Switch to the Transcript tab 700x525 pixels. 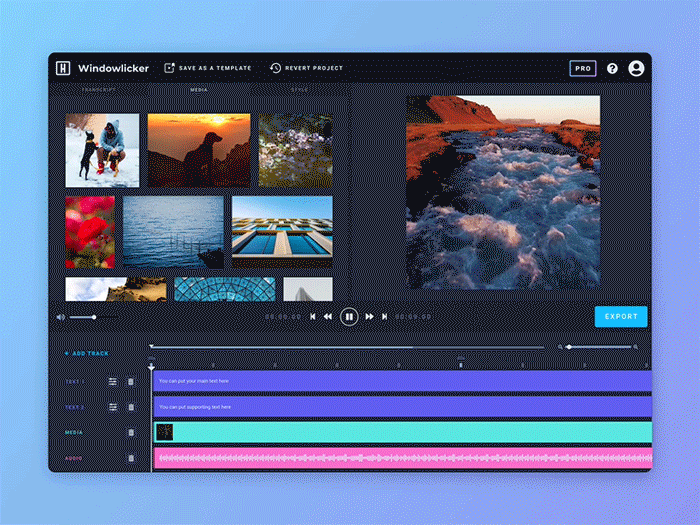(x=98, y=91)
